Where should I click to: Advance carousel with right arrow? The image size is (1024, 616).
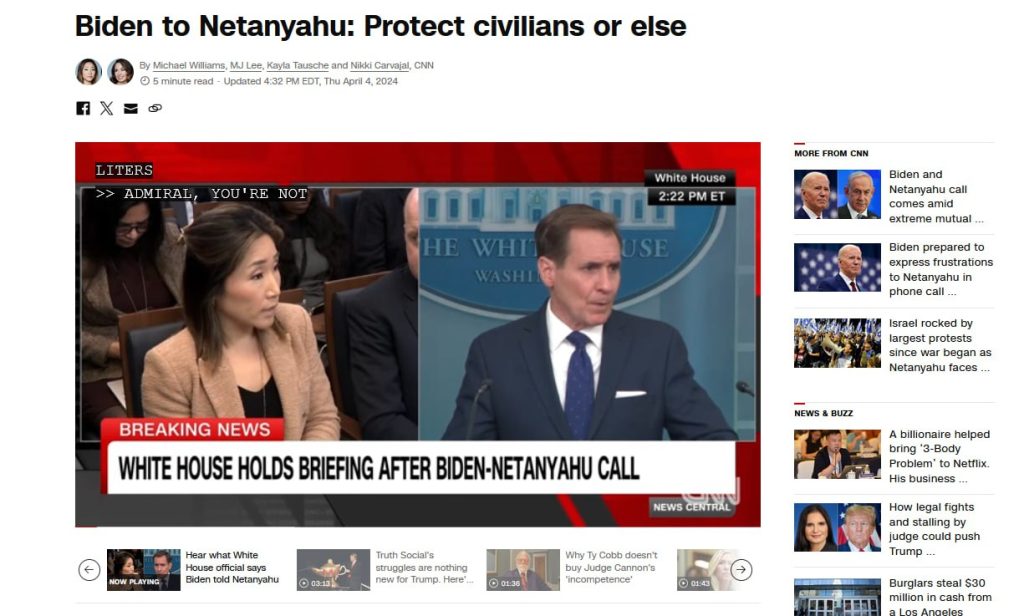741,570
